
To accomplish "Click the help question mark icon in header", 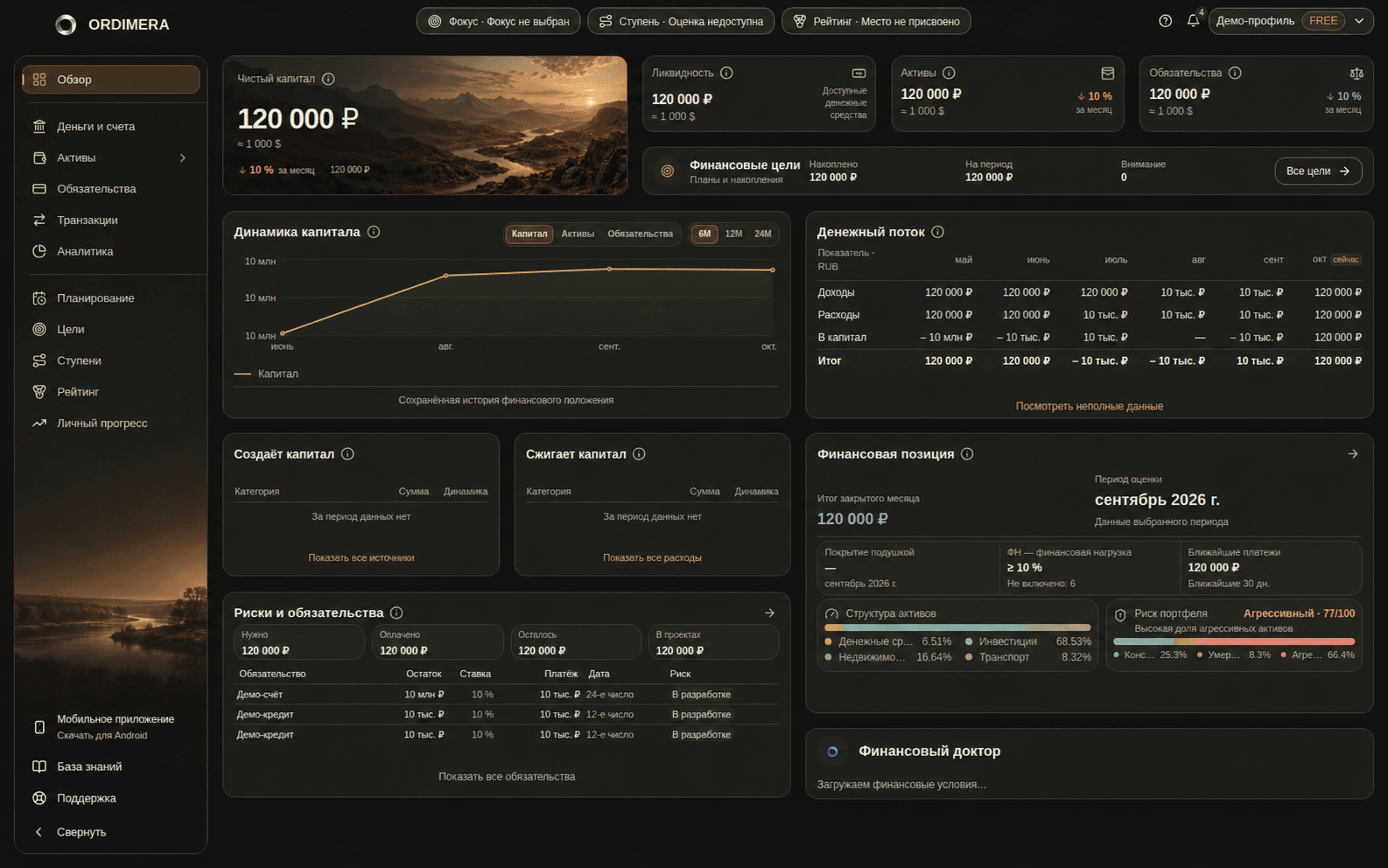I will coord(1165,21).
